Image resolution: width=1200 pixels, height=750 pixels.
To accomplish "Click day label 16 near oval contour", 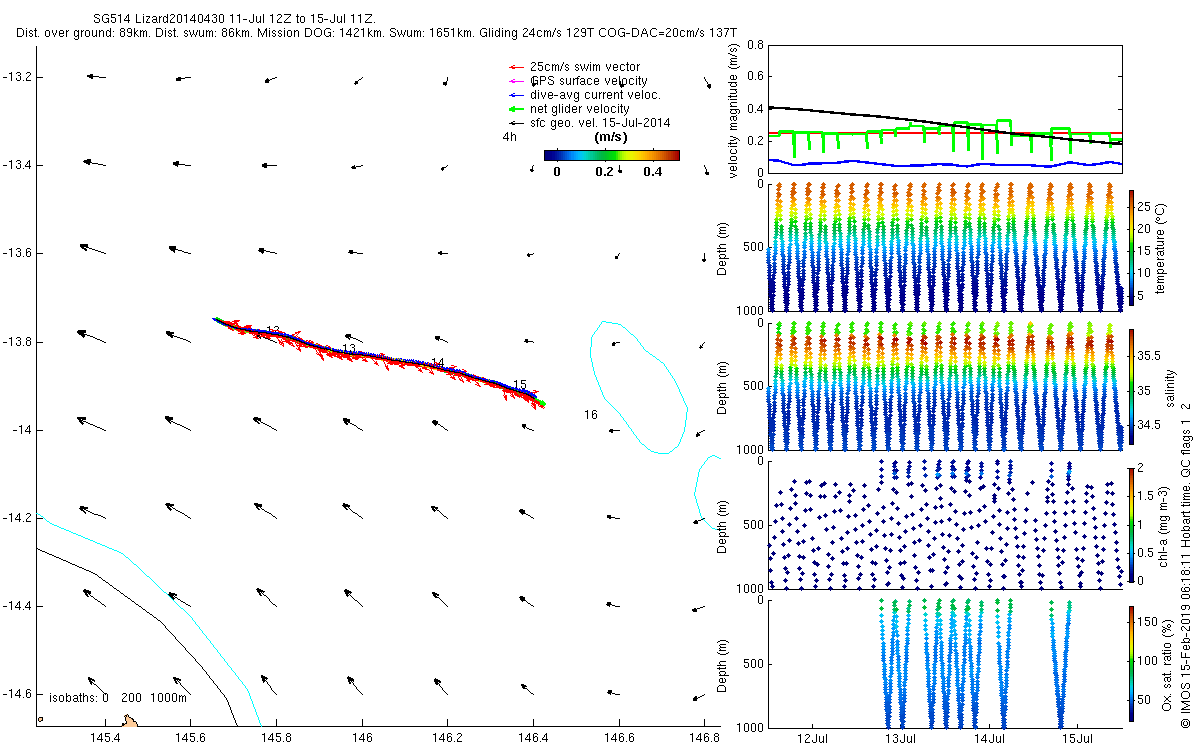I will point(591,414).
